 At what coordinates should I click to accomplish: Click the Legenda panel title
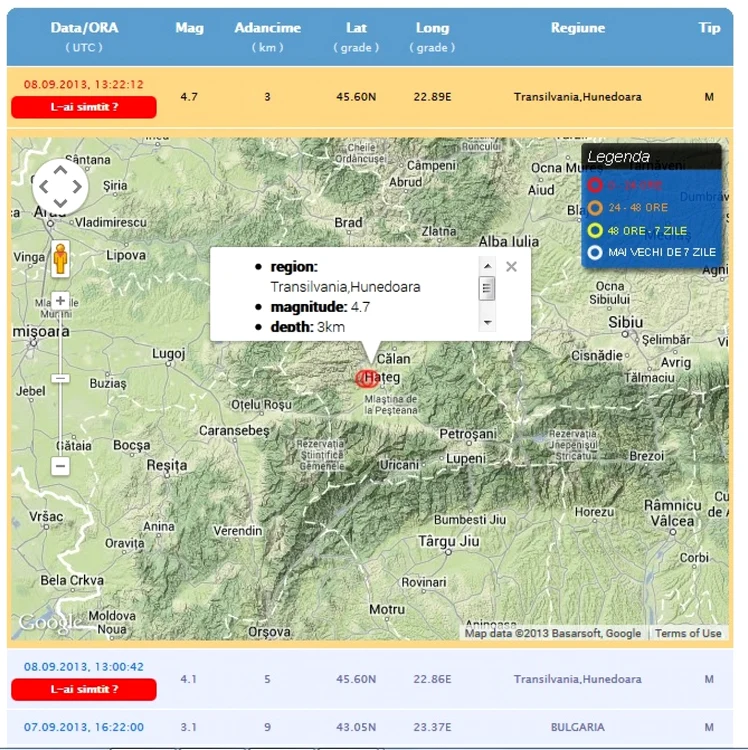coord(618,157)
